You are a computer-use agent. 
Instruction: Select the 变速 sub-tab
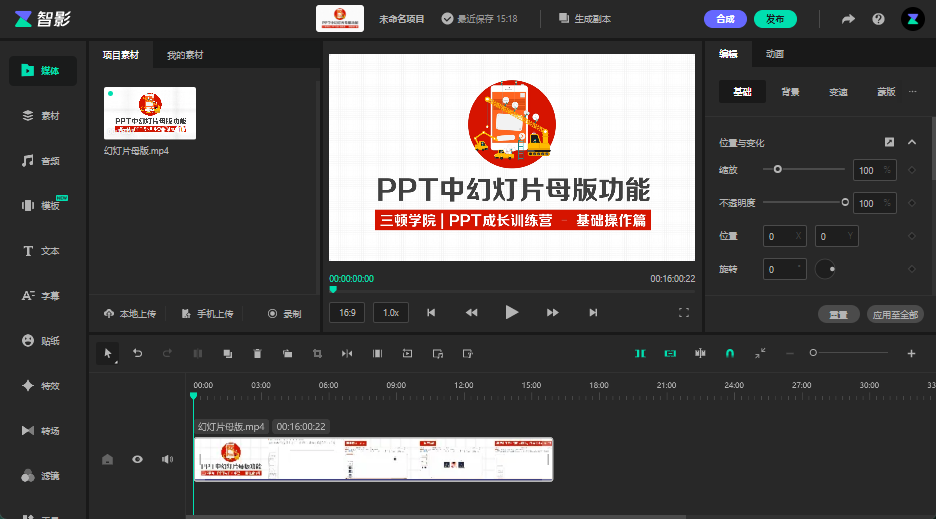click(838, 91)
